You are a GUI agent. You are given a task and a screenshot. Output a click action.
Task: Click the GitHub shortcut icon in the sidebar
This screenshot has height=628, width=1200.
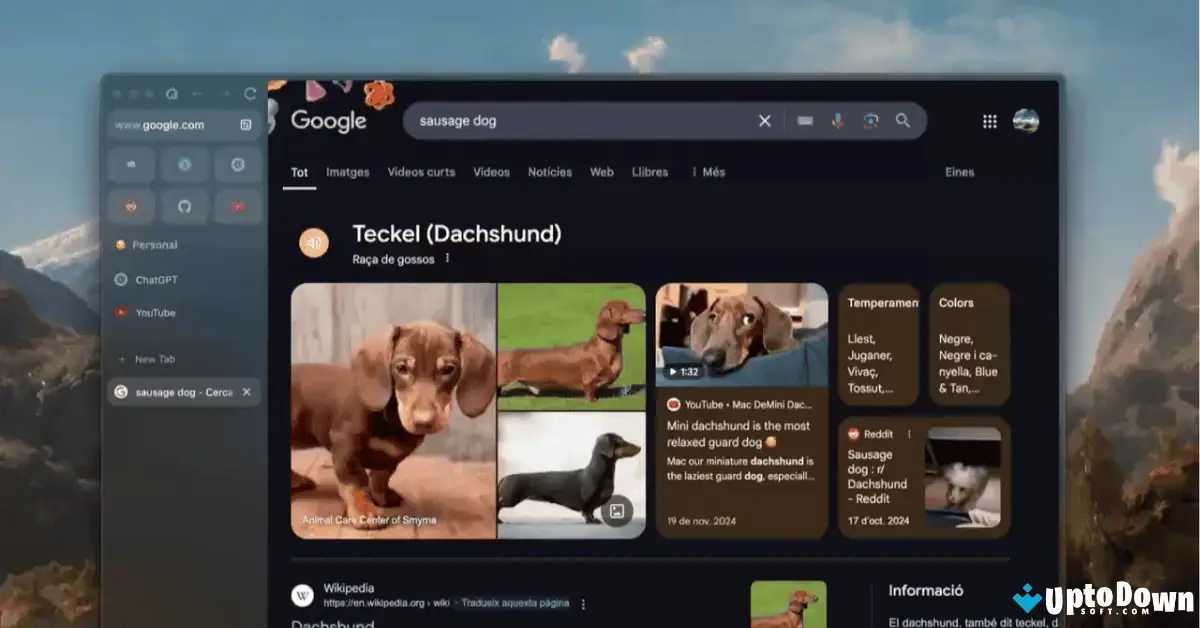(184, 206)
